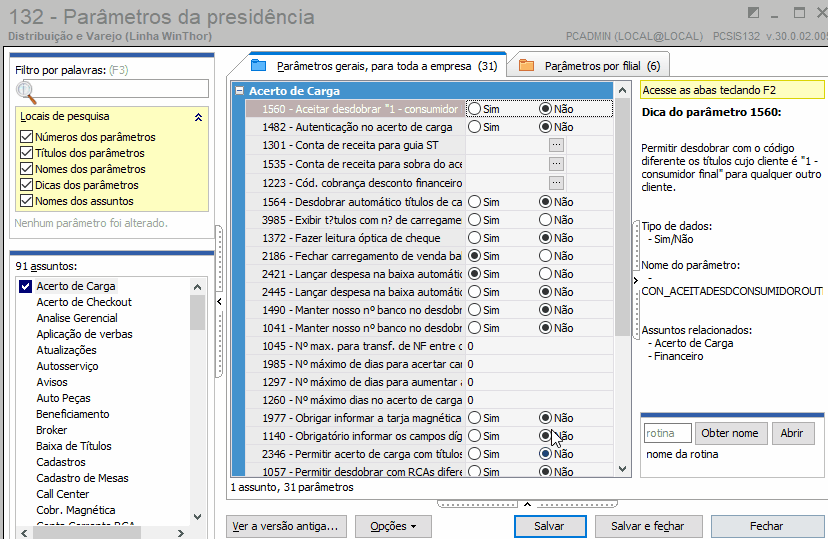Select Acerto de Checkout subject
The height and width of the screenshot is (539, 828).
tap(84, 302)
